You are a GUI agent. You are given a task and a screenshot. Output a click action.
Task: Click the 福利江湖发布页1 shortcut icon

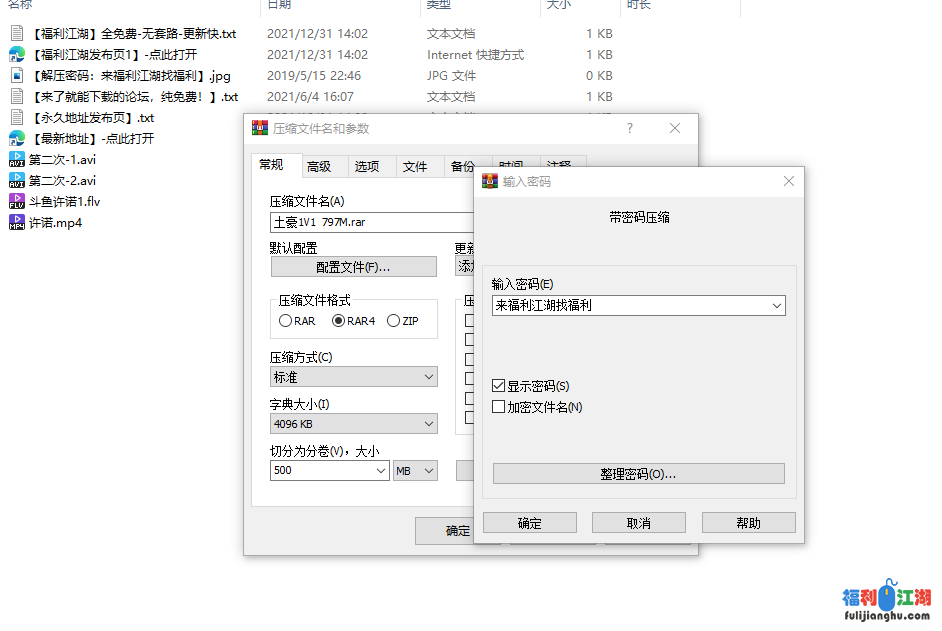pos(17,55)
